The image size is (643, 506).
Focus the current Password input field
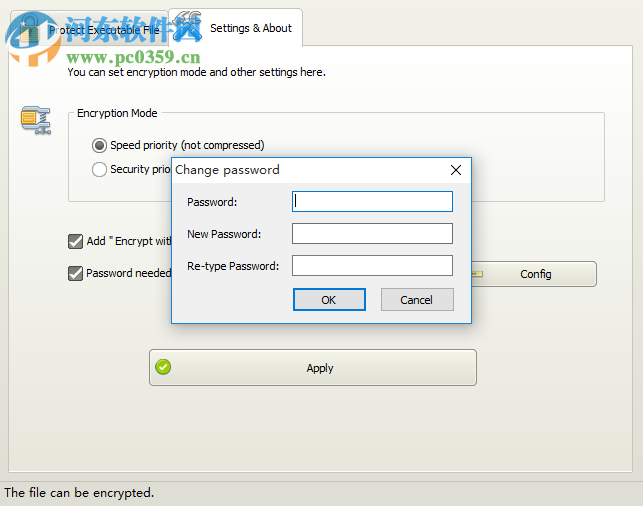pos(372,202)
